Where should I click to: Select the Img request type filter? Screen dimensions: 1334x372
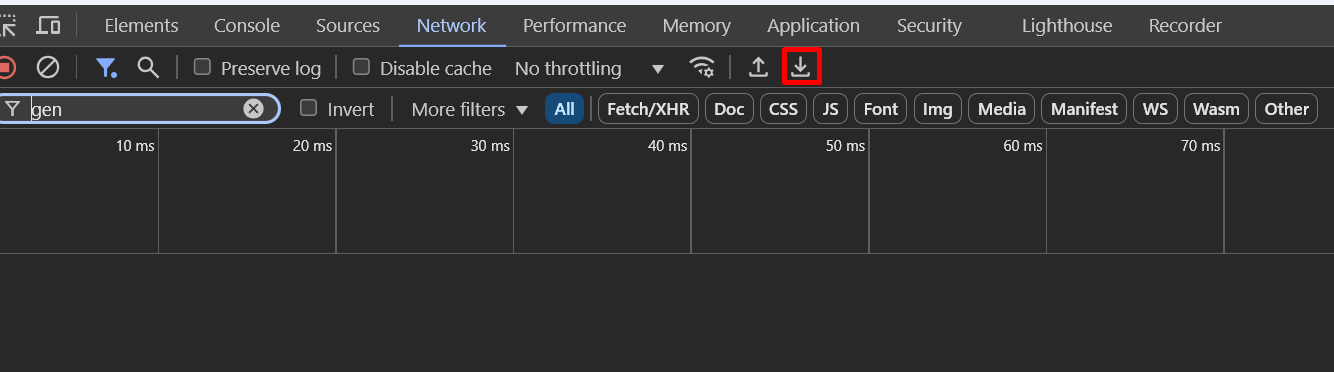point(937,109)
